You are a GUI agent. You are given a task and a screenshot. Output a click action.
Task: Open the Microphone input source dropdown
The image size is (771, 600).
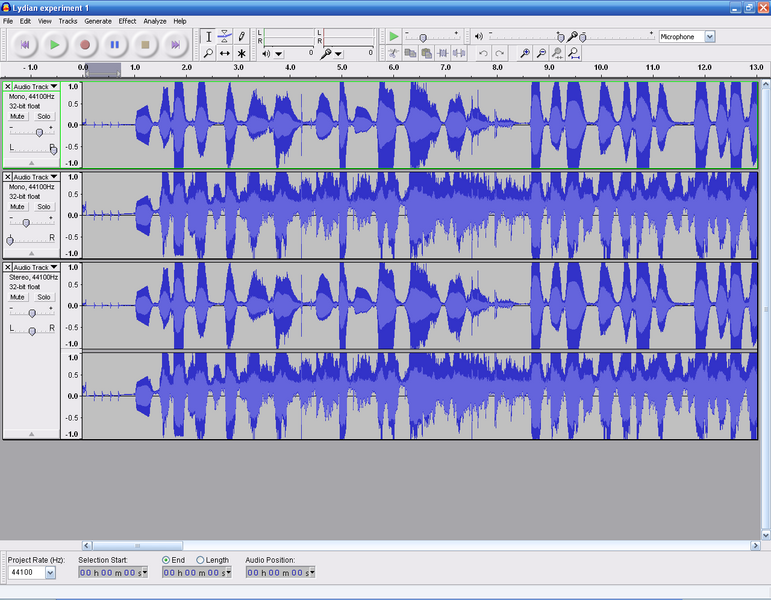coord(709,36)
